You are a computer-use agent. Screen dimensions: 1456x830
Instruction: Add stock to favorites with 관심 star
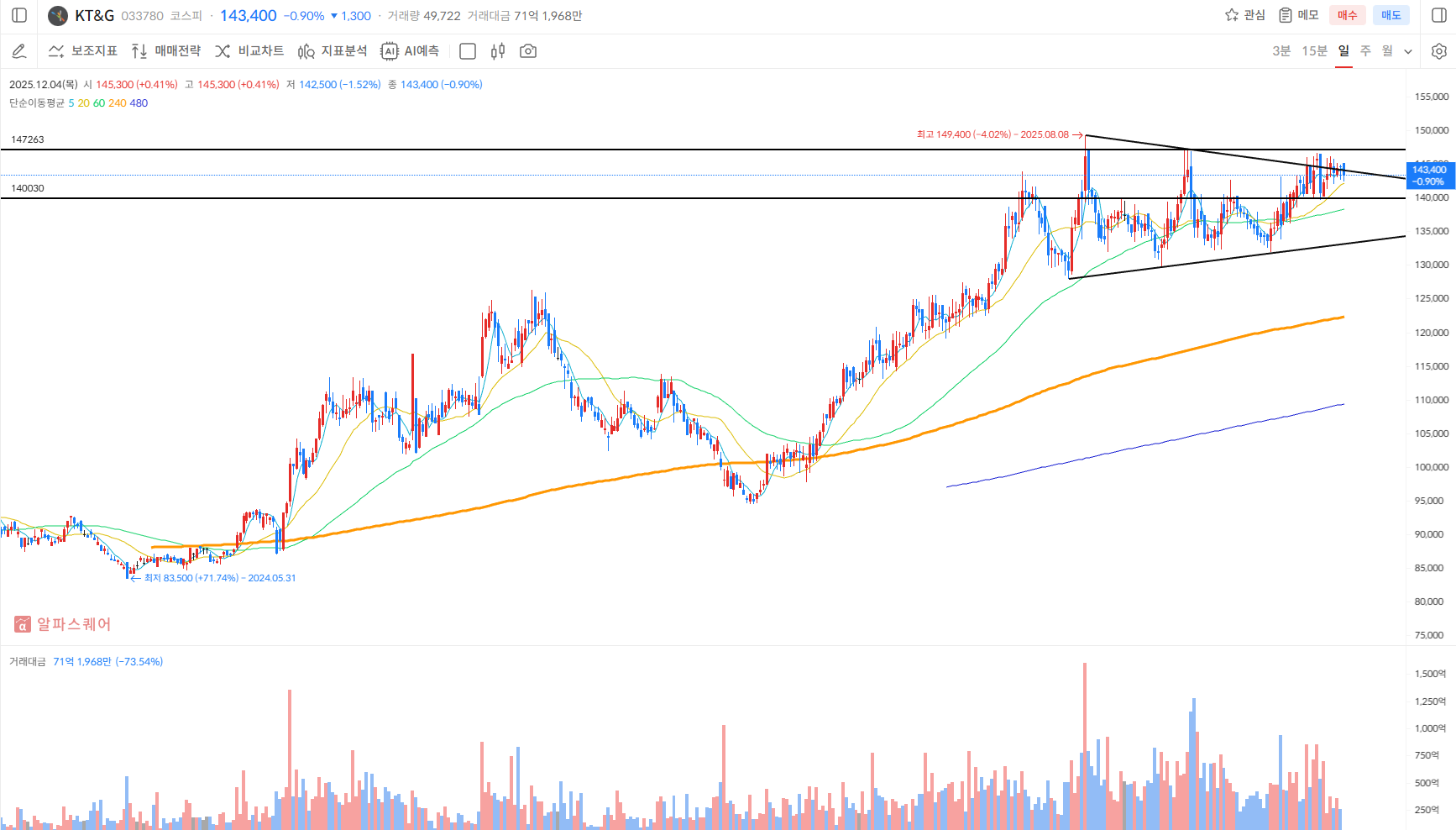coord(1244,15)
